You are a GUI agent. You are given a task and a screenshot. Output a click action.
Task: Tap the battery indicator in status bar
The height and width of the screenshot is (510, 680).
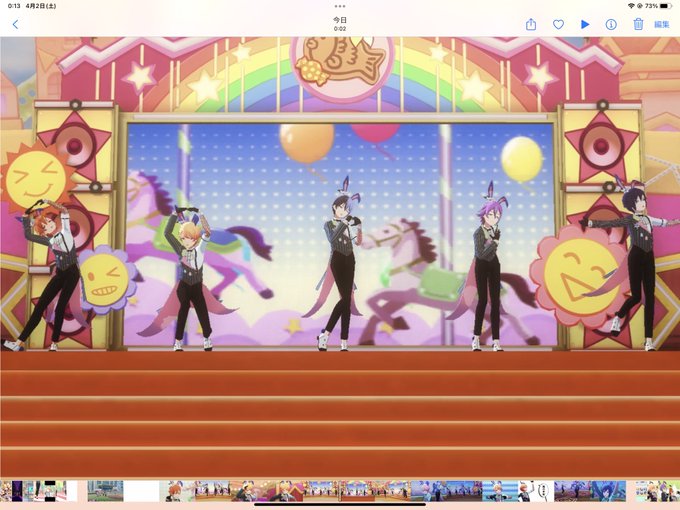click(x=666, y=6)
